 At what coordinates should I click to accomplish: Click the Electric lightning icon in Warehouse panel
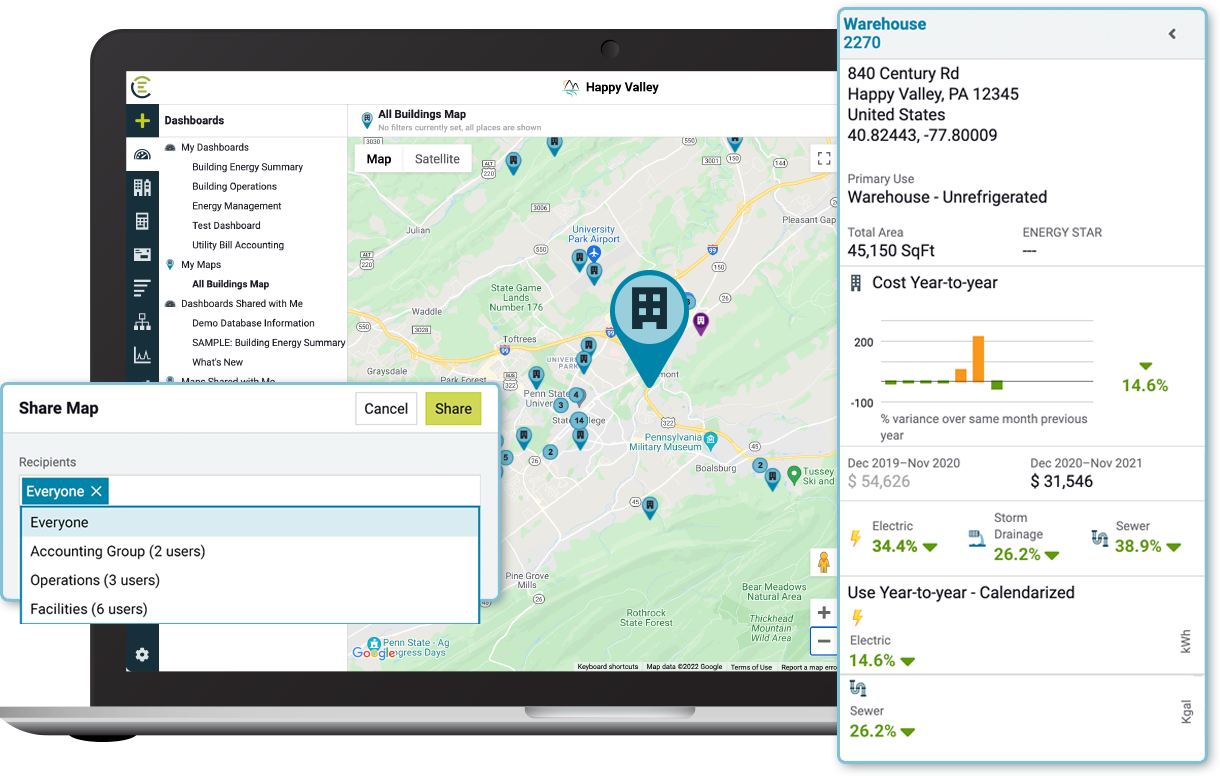tap(856, 538)
